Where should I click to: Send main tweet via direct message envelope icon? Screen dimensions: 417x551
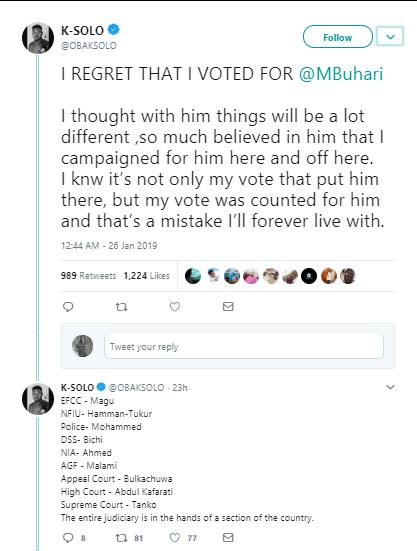coord(228,306)
